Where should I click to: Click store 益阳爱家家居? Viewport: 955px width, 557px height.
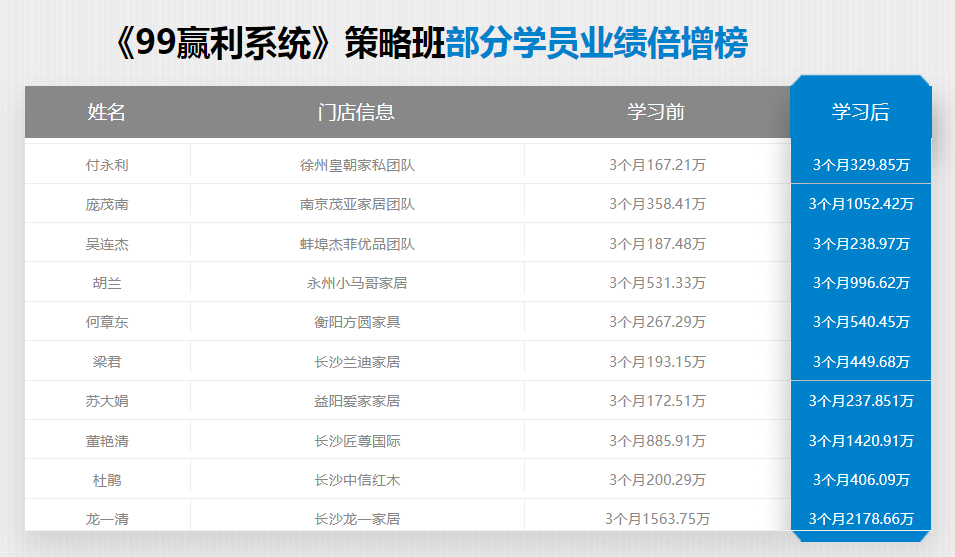coord(357,401)
